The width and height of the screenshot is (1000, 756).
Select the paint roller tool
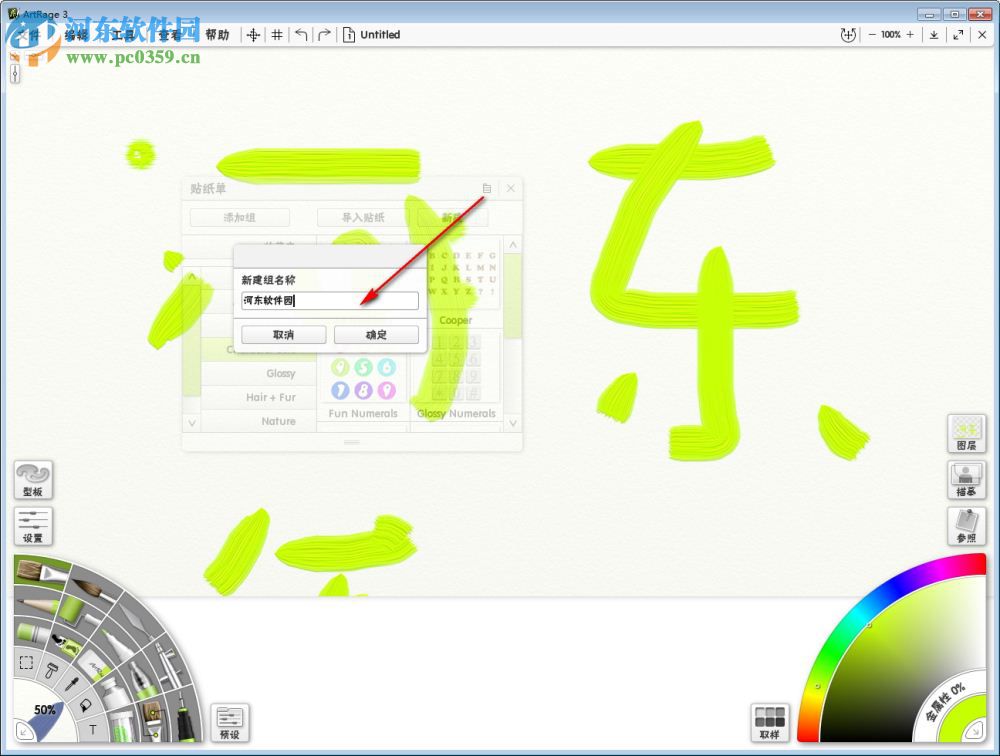[69, 611]
